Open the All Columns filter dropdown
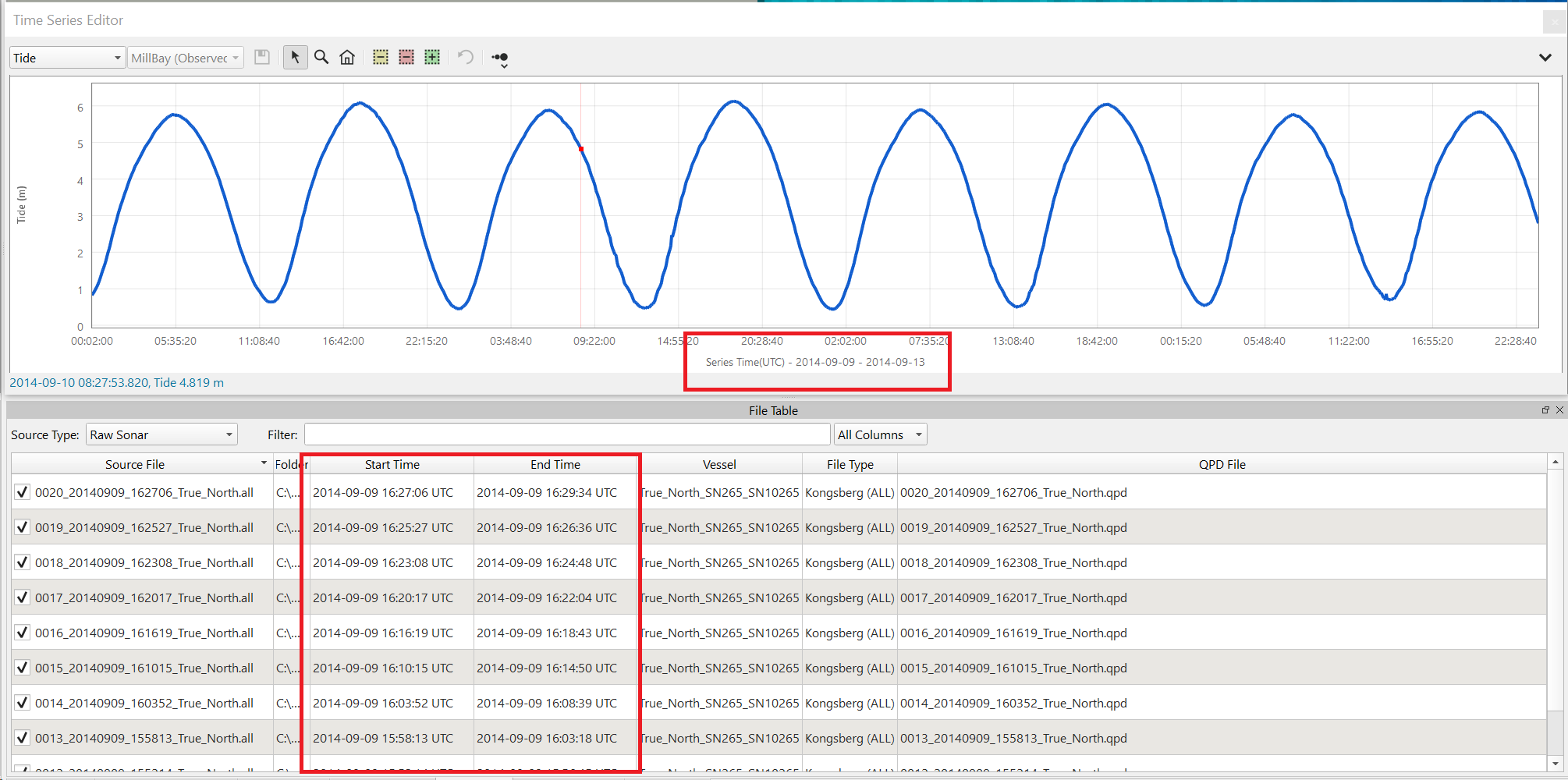Image resolution: width=1568 pixels, height=780 pixels. click(x=880, y=434)
